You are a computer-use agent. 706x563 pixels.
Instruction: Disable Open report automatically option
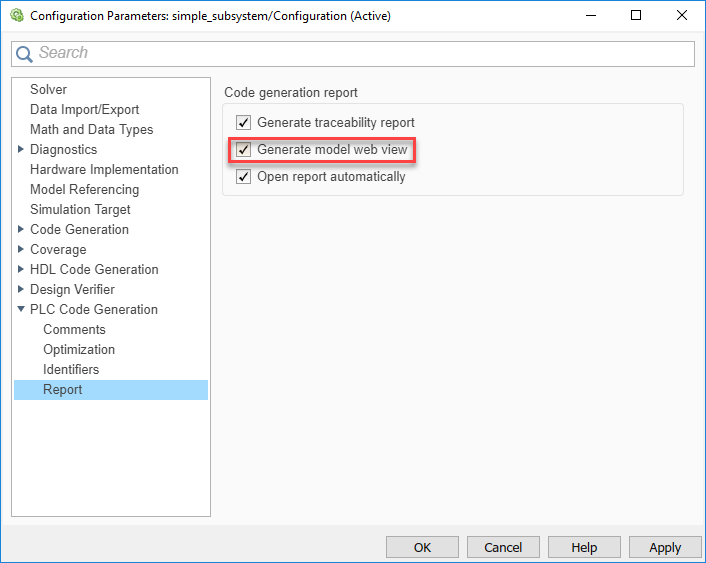(243, 177)
